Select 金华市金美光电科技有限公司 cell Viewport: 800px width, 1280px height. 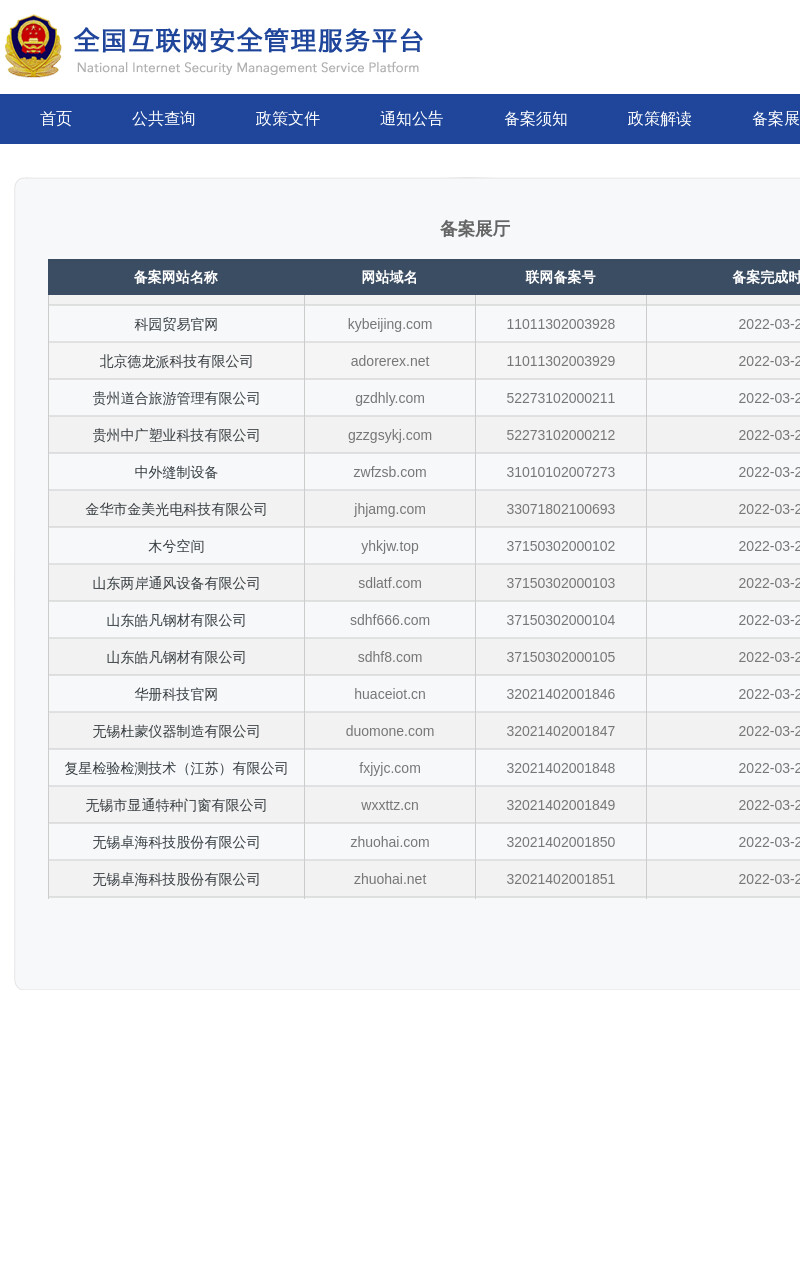pyautogui.click(x=176, y=509)
